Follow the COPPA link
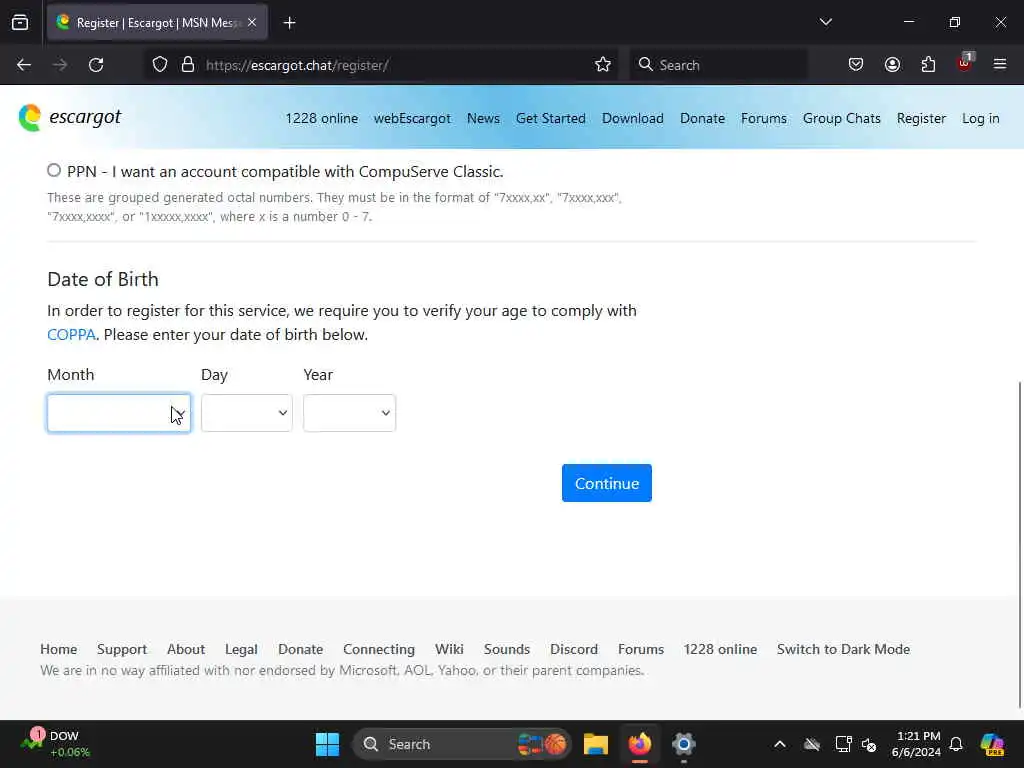 [71, 334]
